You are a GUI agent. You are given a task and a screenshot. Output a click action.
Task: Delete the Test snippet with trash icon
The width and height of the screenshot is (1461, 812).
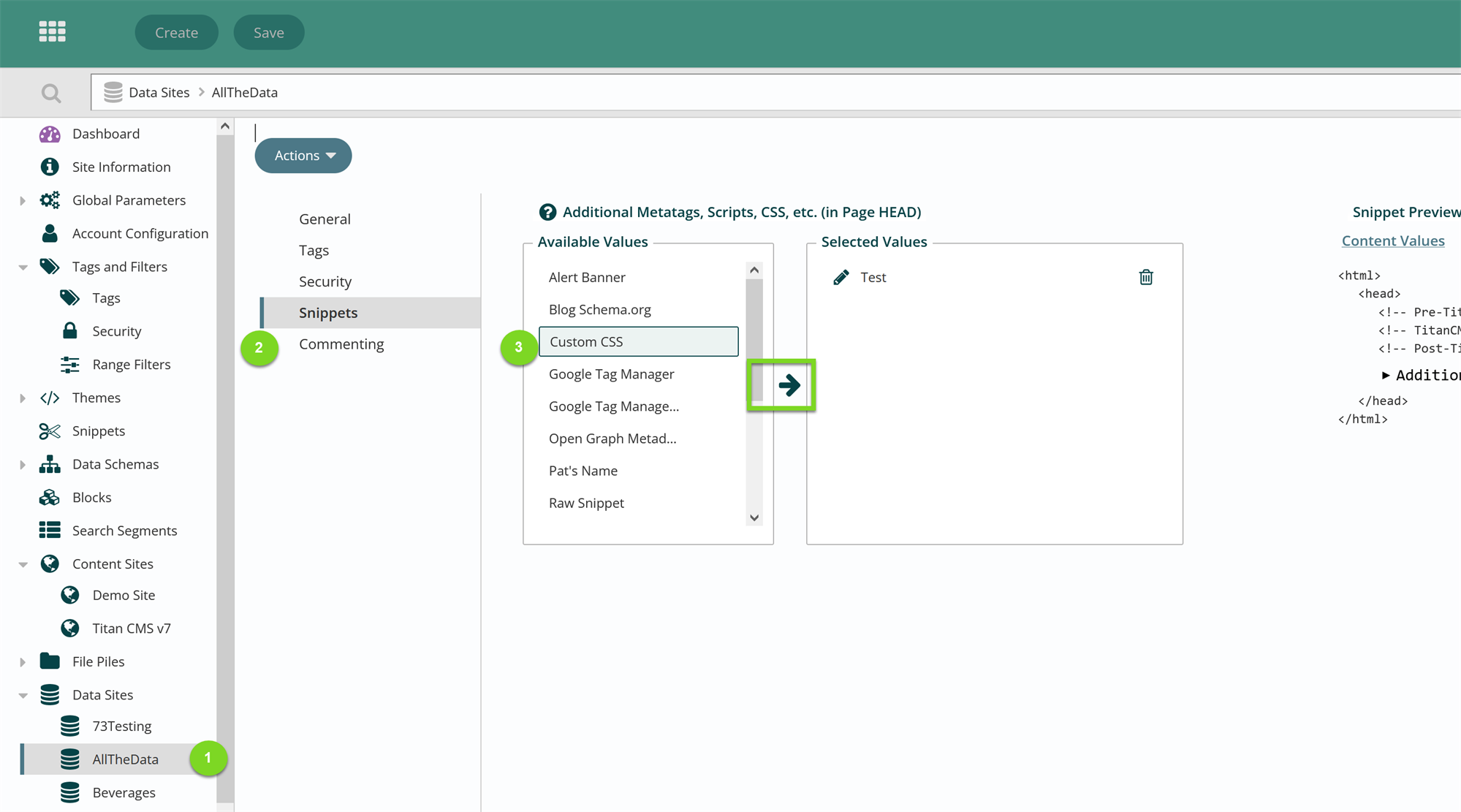pyautogui.click(x=1146, y=277)
